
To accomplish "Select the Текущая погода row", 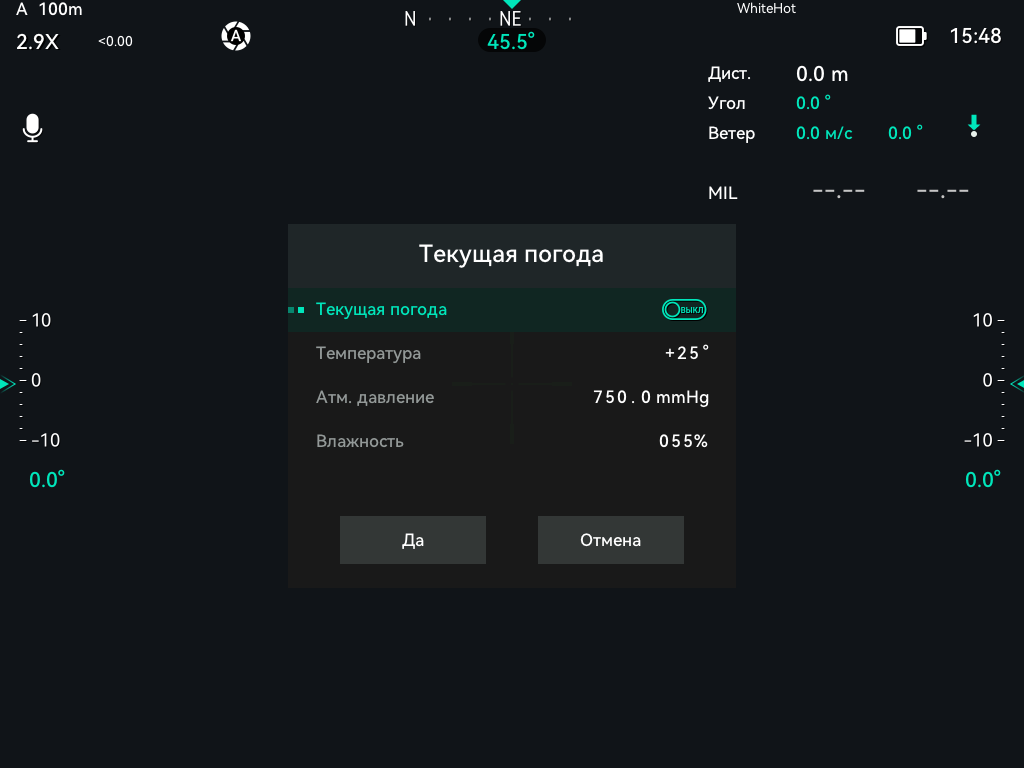I will coord(512,310).
